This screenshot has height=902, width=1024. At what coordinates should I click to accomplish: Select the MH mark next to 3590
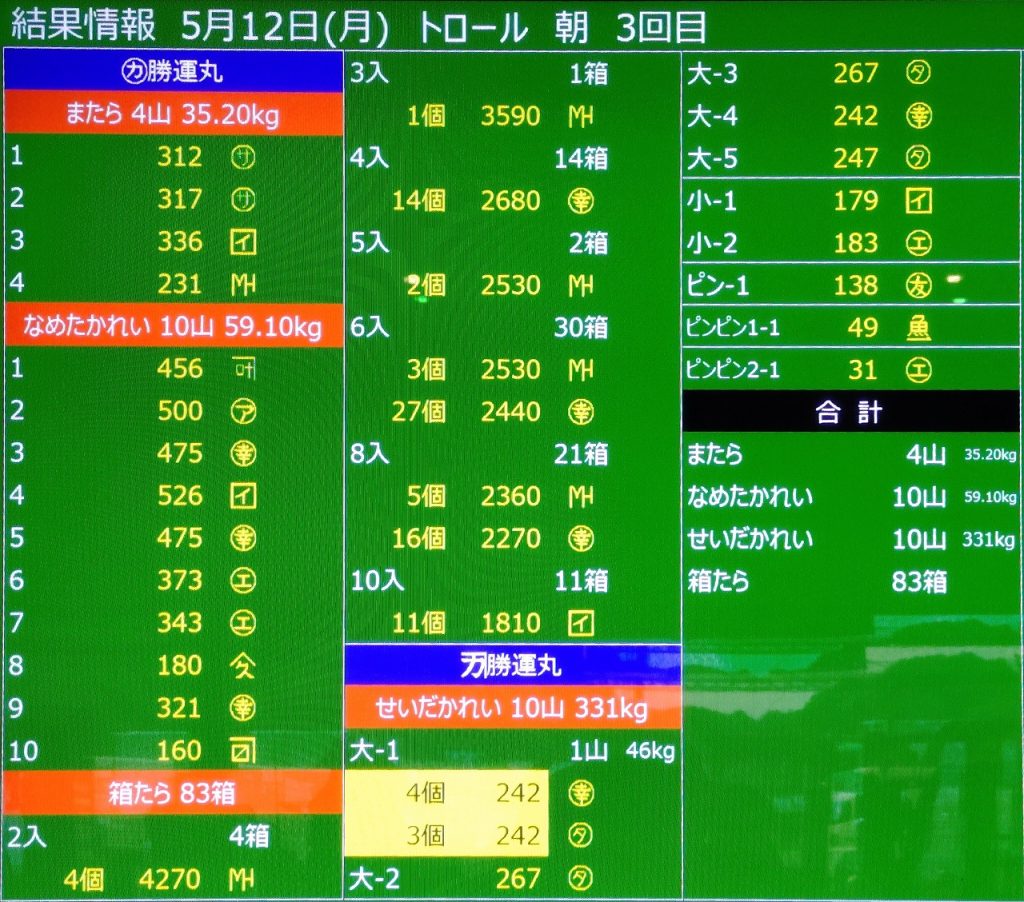tap(581, 116)
